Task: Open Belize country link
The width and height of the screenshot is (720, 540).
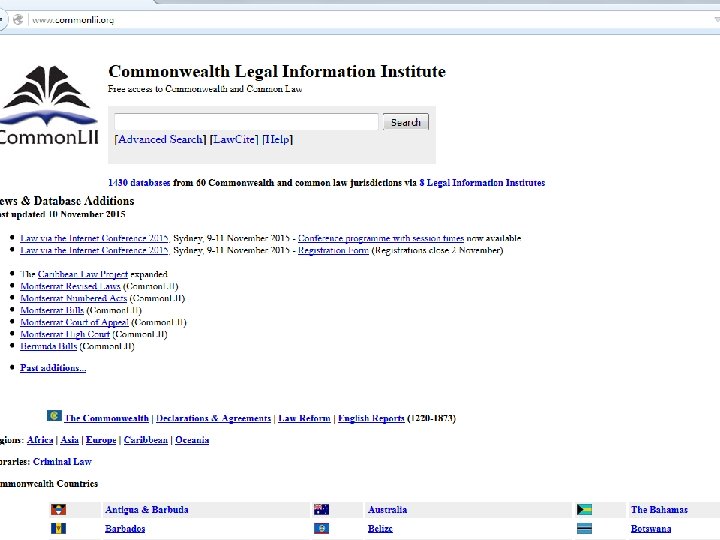Action: click(x=380, y=529)
